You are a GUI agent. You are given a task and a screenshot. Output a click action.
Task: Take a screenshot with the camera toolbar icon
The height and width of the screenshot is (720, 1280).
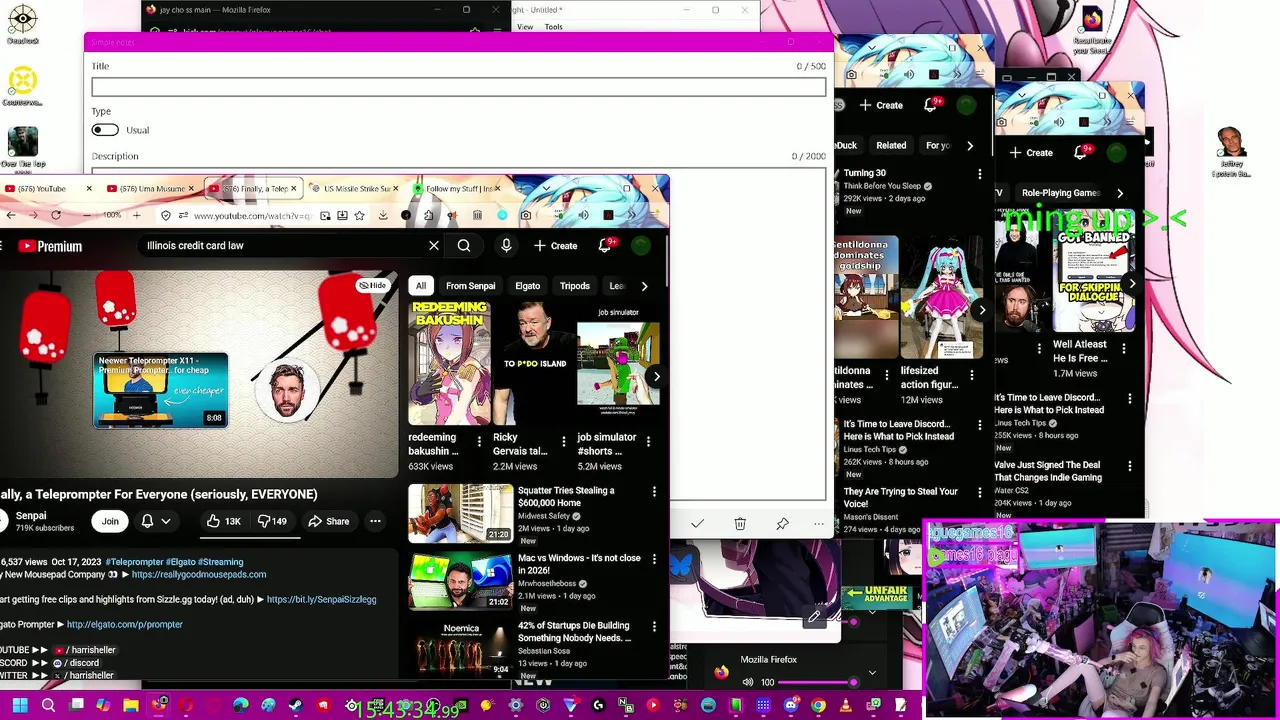[x=526, y=215]
